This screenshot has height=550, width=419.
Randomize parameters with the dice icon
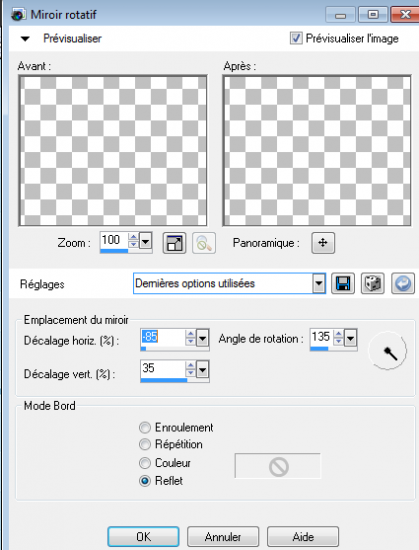pyautogui.click(x=373, y=283)
